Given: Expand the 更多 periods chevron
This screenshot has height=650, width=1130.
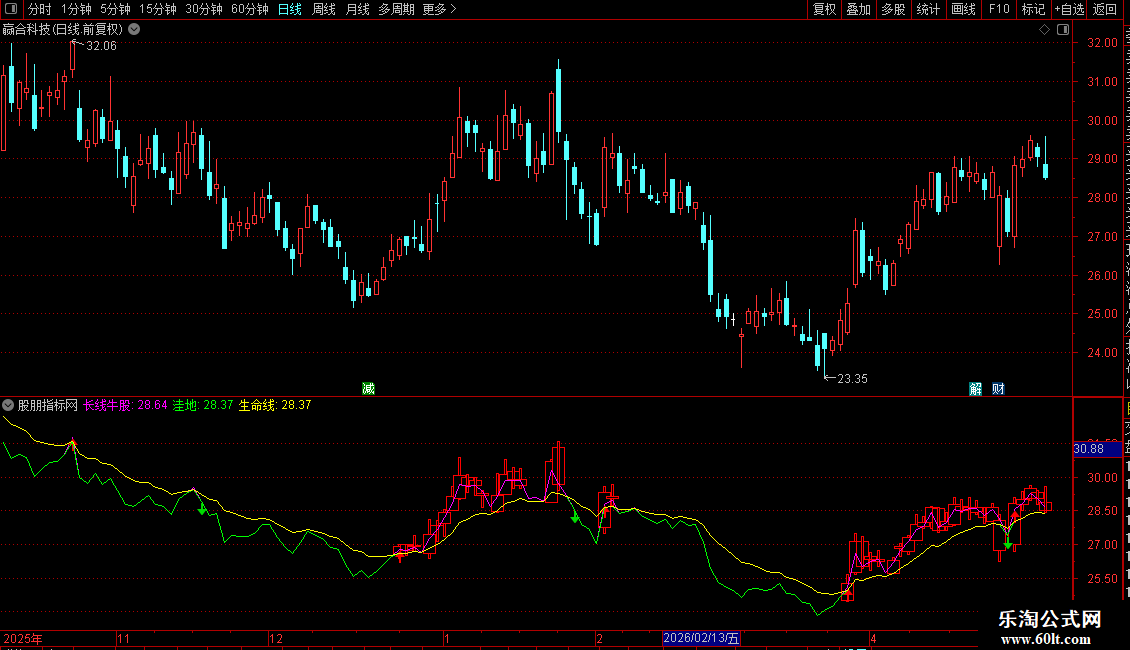Looking at the screenshot, I should point(453,9).
